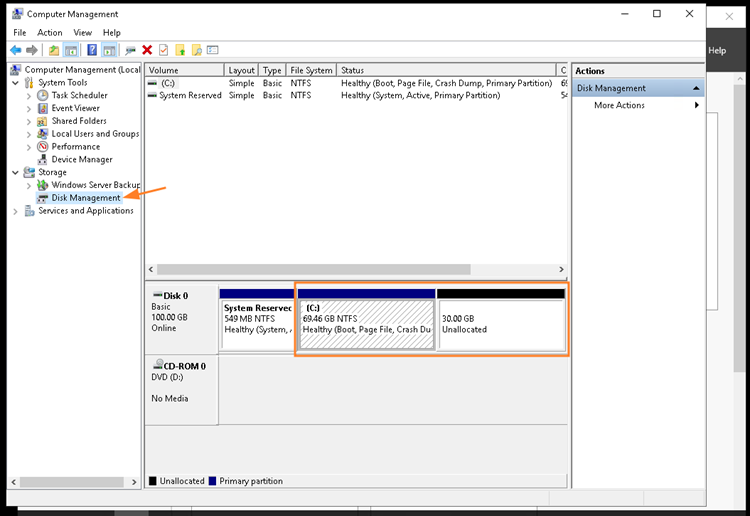Click the checkmark document properties icon
The height and width of the screenshot is (516, 750).
point(164,50)
